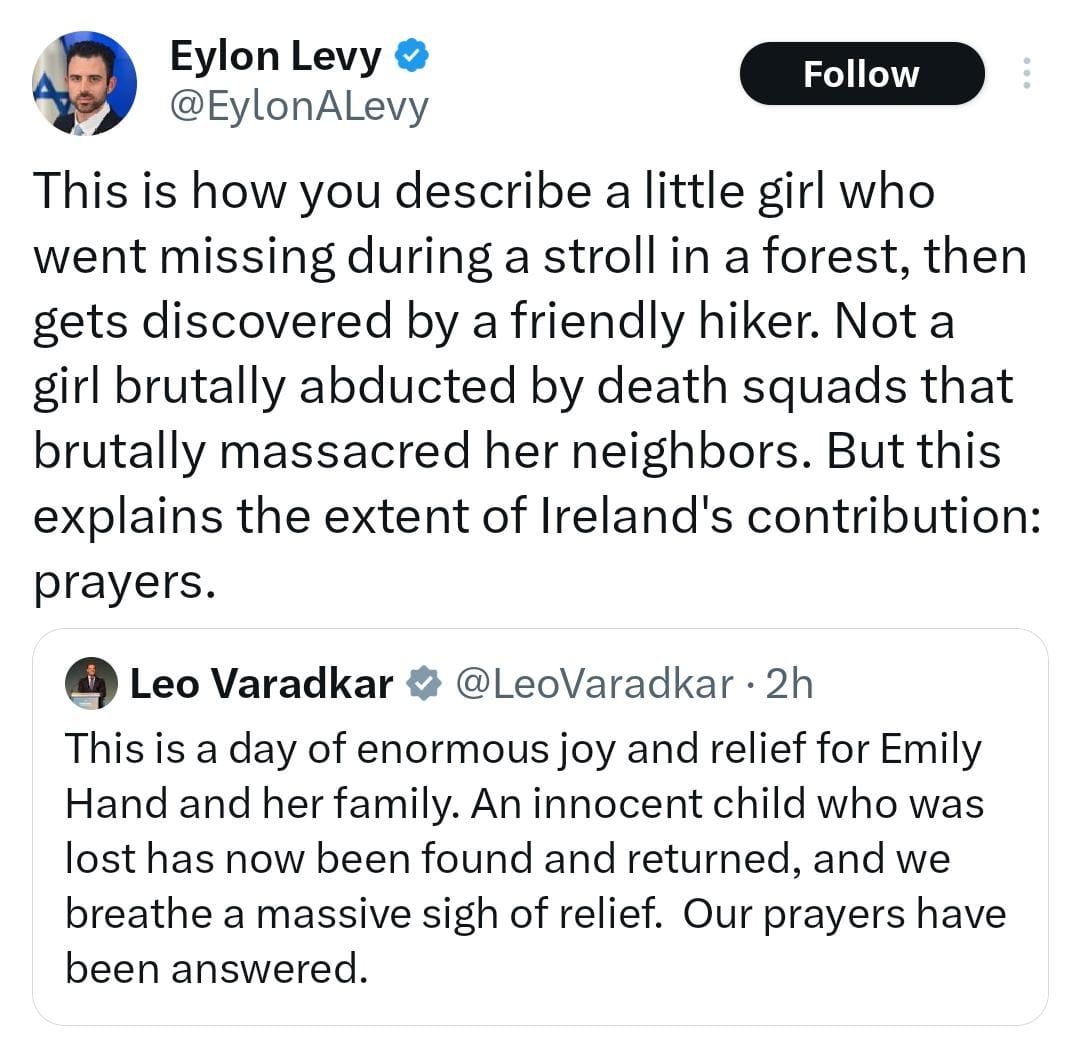The width and height of the screenshot is (1080, 1047).
Task: Click "Emily" in the quoted tweet
Action: pos(931,750)
